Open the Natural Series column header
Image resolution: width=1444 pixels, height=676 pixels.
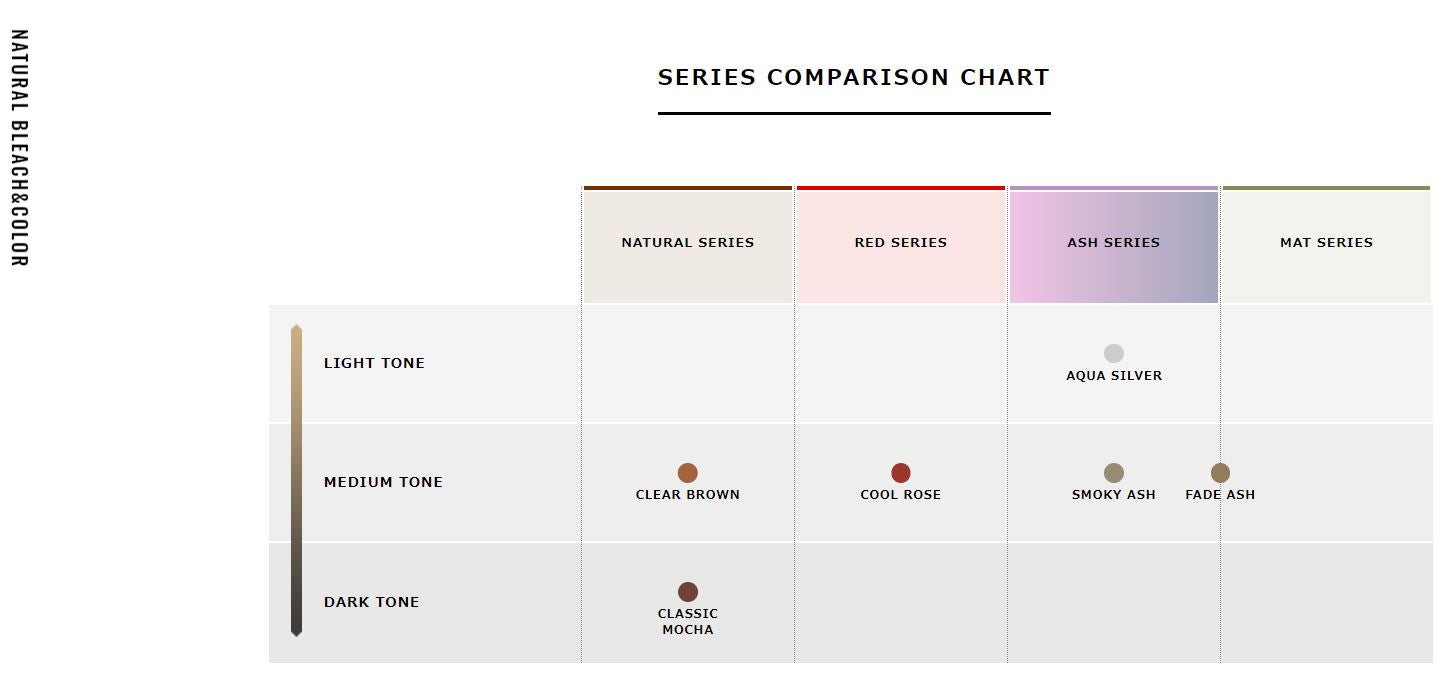(688, 243)
